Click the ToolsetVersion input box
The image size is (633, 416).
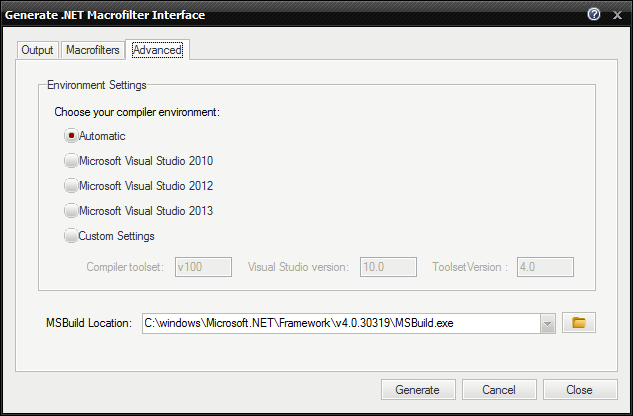[545, 267]
